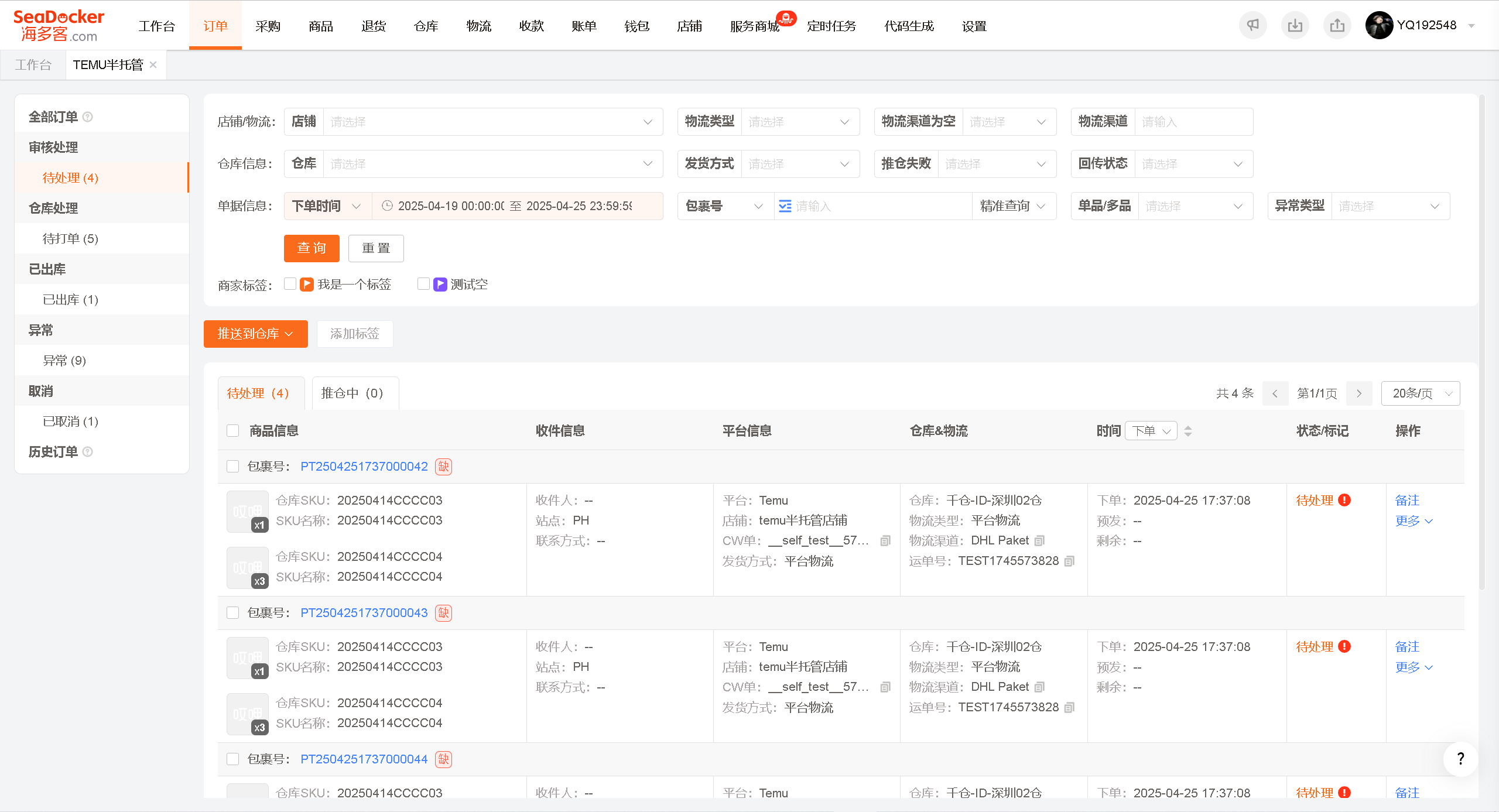Copy DHL Paket channel of PT2504251737000042
The width and height of the screenshot is (1499, 812).
[x=1039, y=541]
